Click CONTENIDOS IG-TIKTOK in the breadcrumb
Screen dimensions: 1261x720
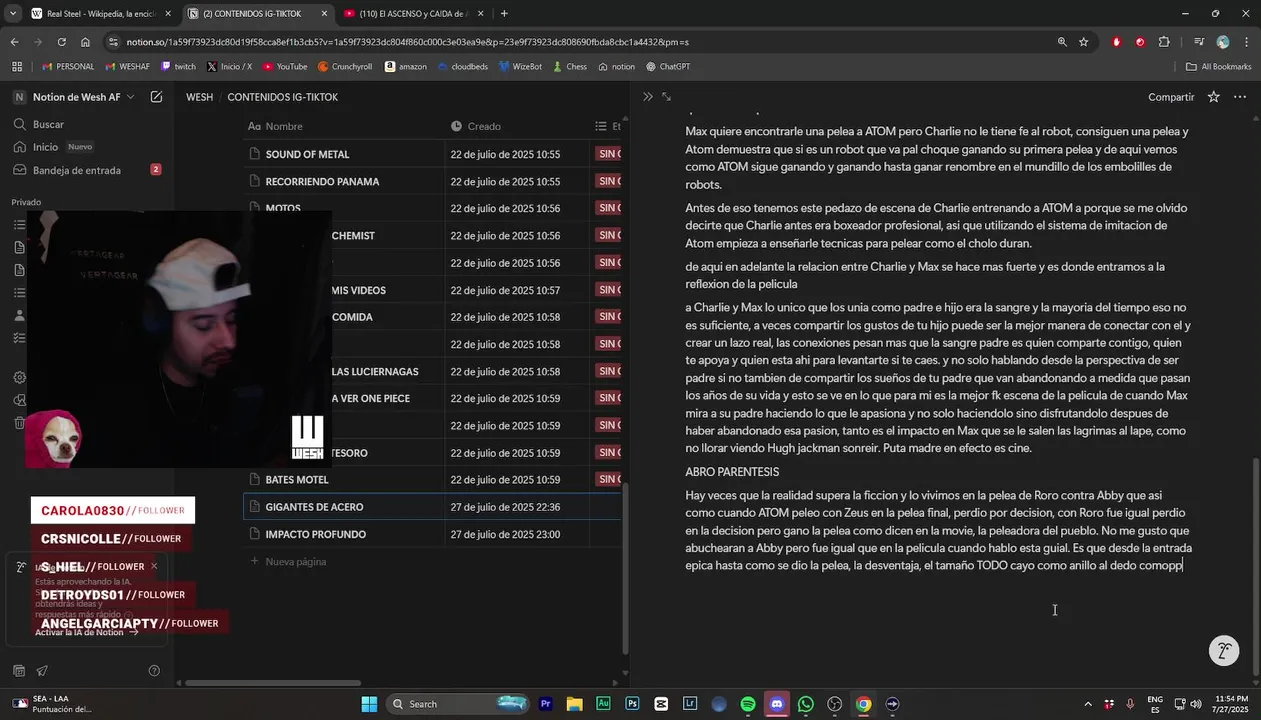(282, 97)
